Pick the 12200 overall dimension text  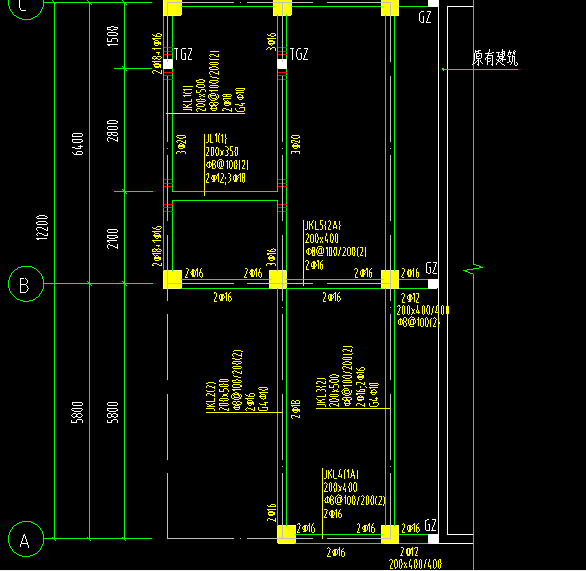coord(42,227)
